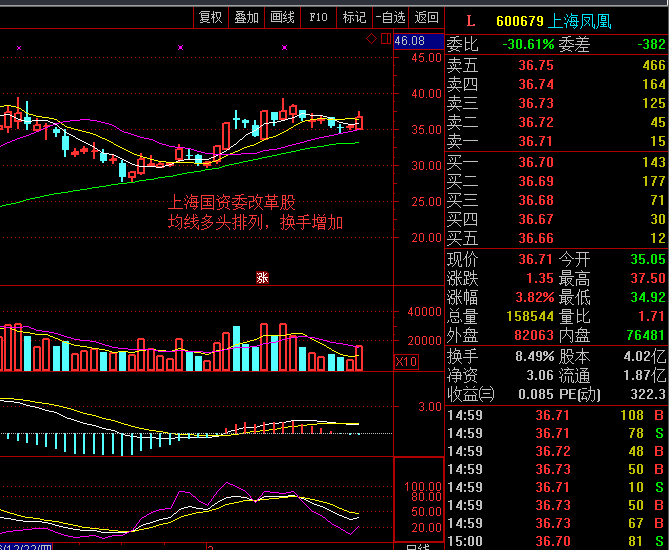Click the 流通 value 1.87亿
This screenshot has width=669, height=550.
(x=644, y=375)
